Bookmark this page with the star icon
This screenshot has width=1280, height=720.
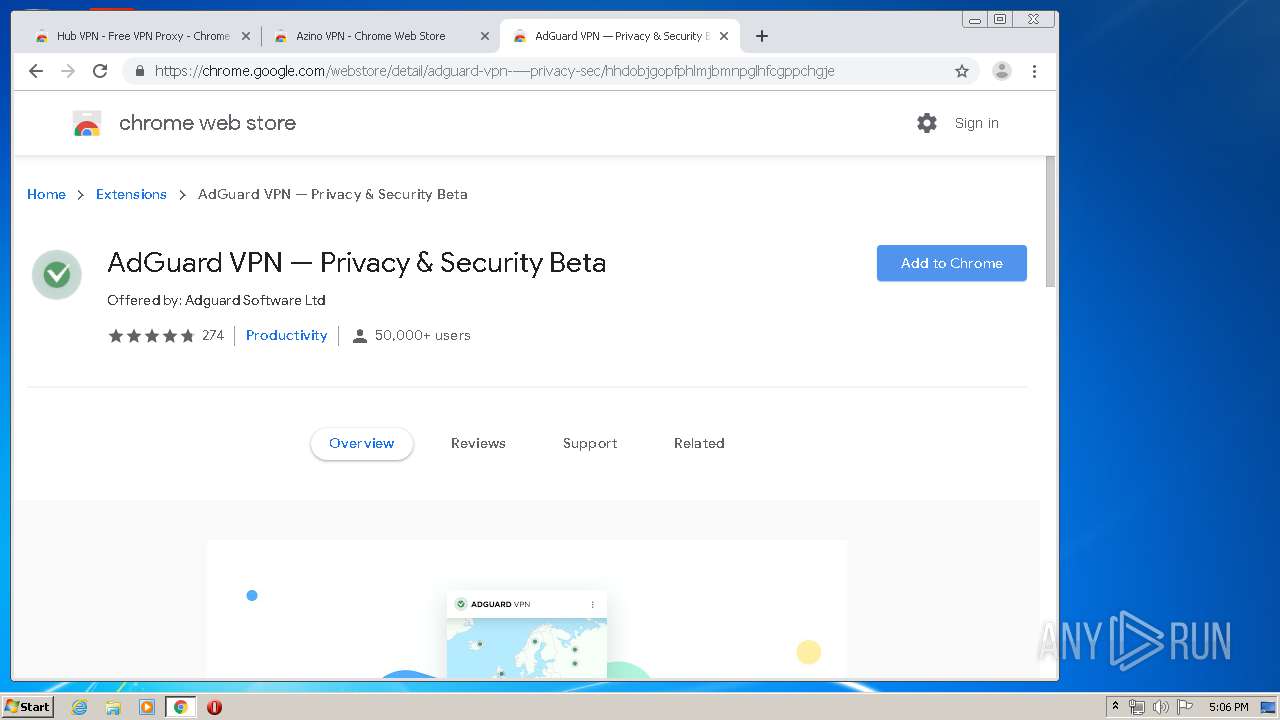(x=962, y=71)
